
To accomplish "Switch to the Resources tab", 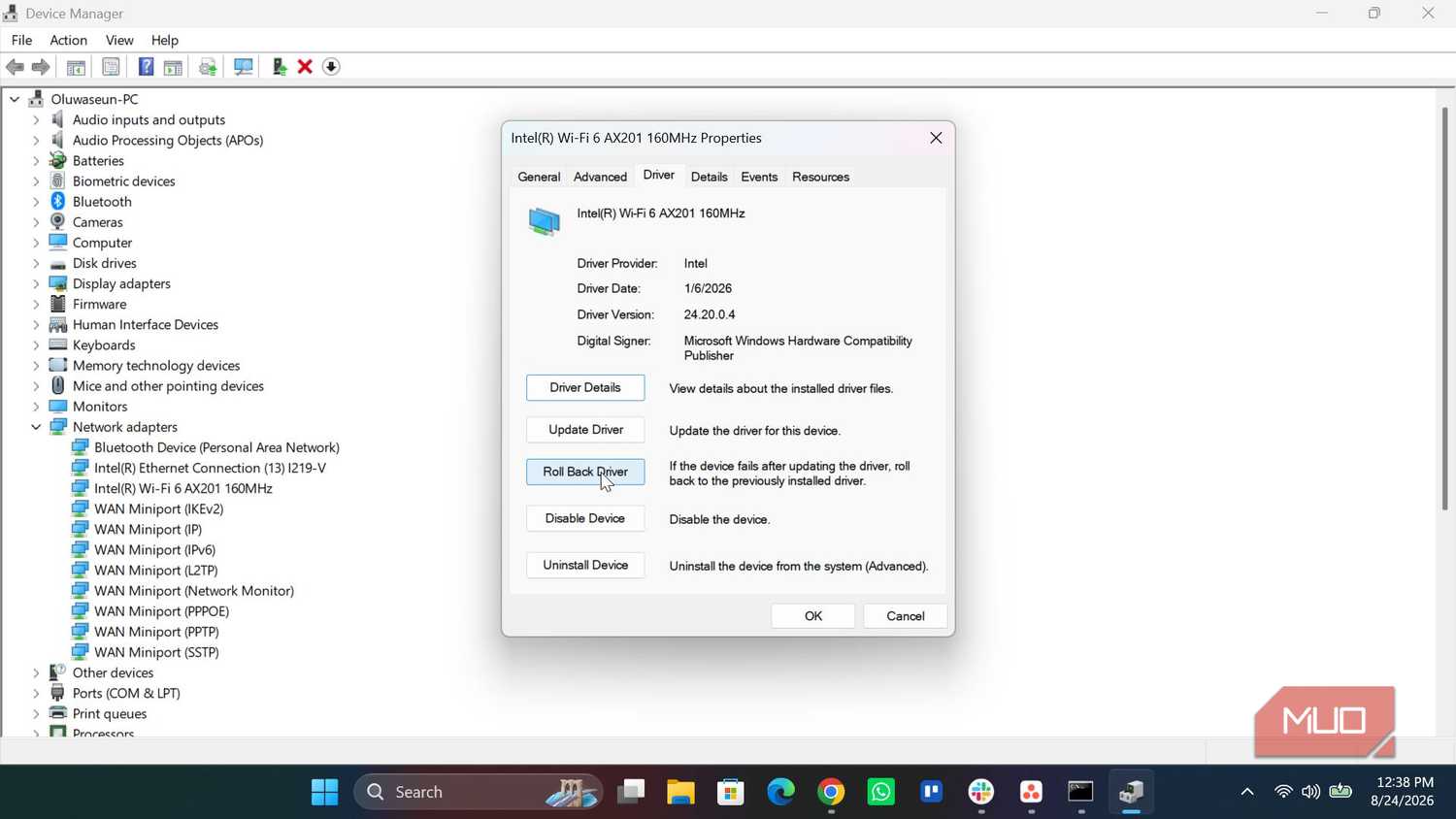I will tap(820, 177).
